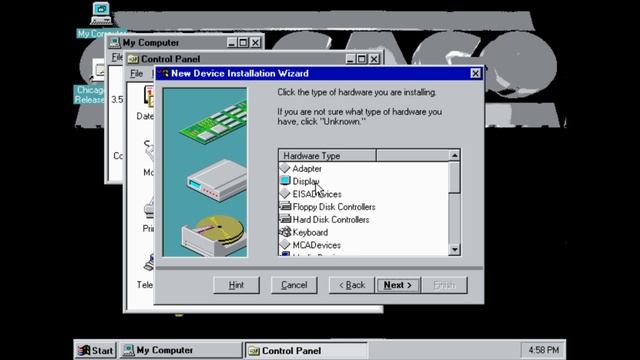The width and height of the screenshot is (640, 360).
Task: Click the Date/Time icon in Control Panel
Action: 149,97
